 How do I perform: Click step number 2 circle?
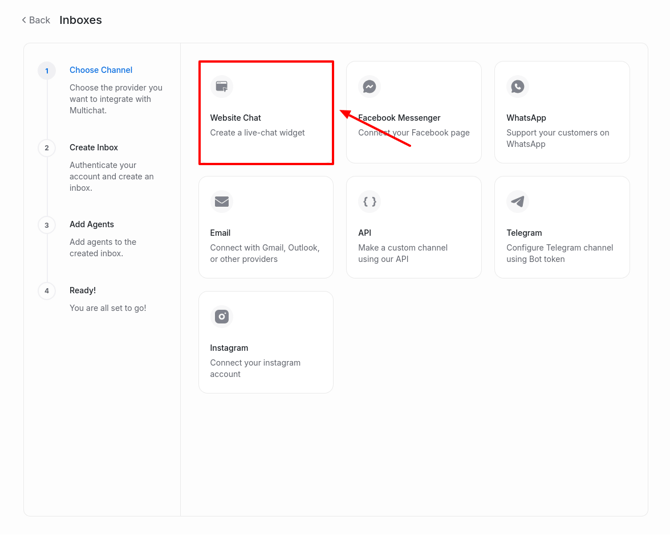pos(47,148)
